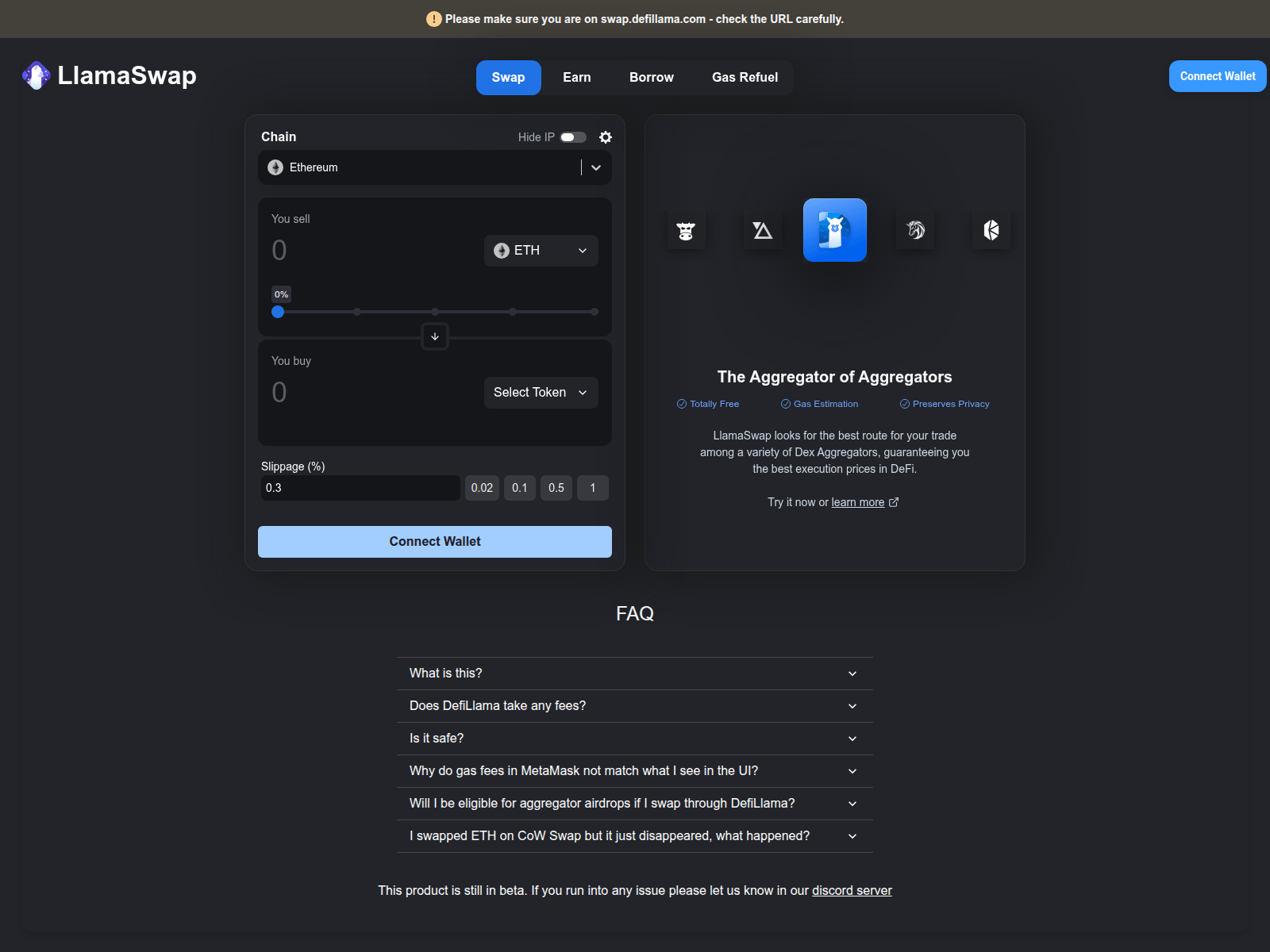Open the ETH sell token selector
This screenshot has height=952, width=1270.
541,251
